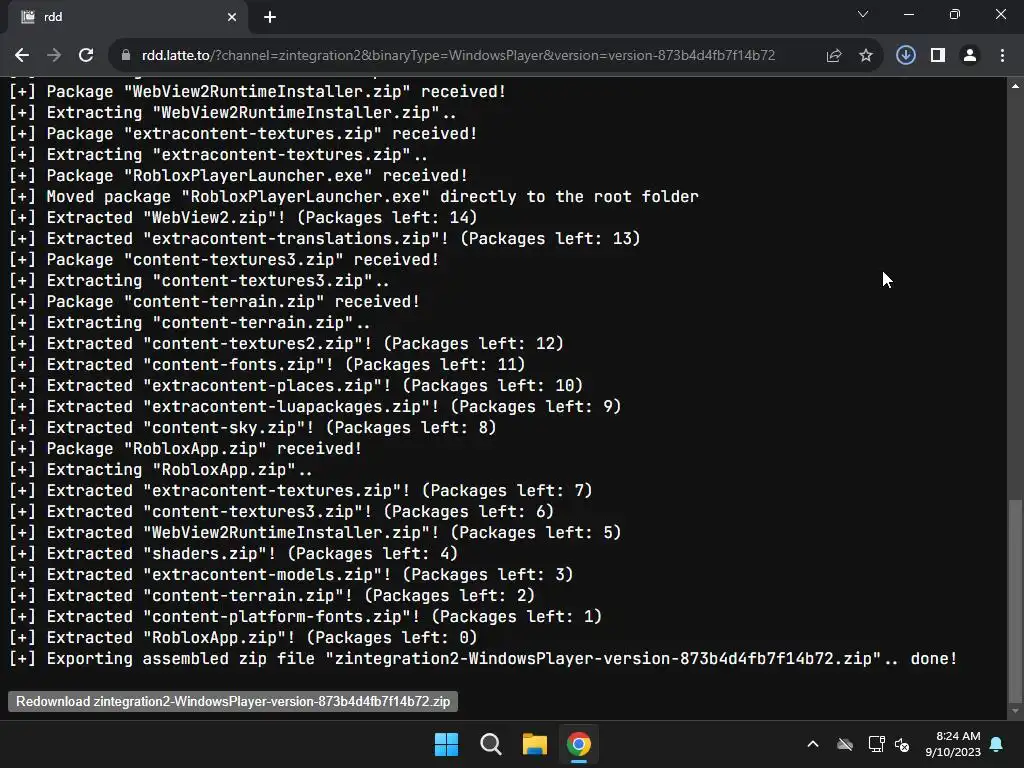Viewport: 1024px width, 768px height.
Task: Click the scrollbar down arrow
Action: click(x=1015, y=711)
